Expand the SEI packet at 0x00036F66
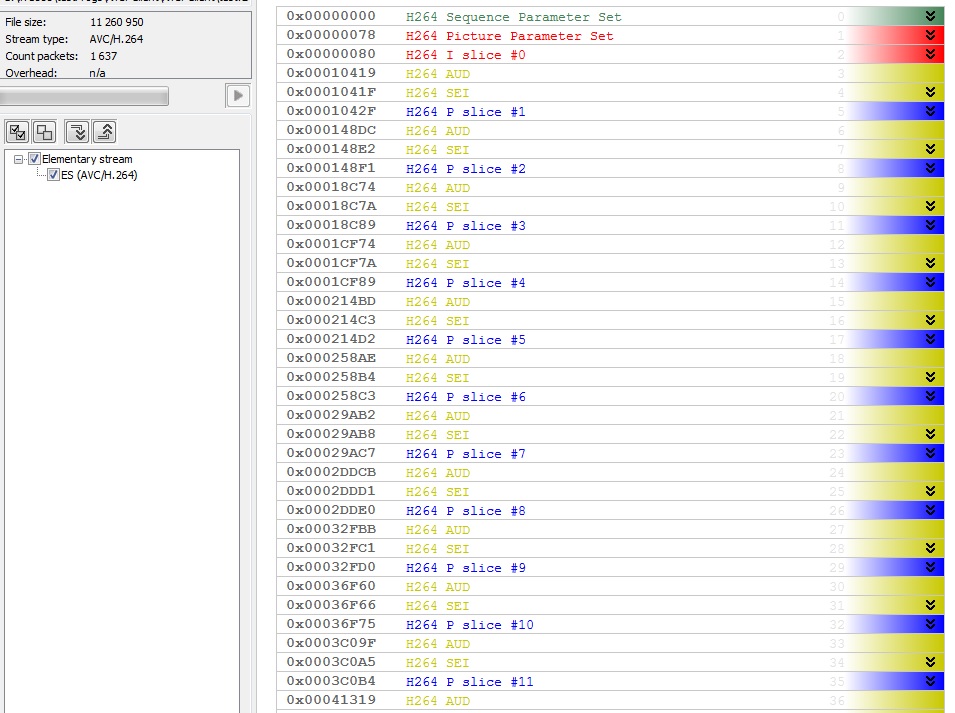 [x=930, y=605]
